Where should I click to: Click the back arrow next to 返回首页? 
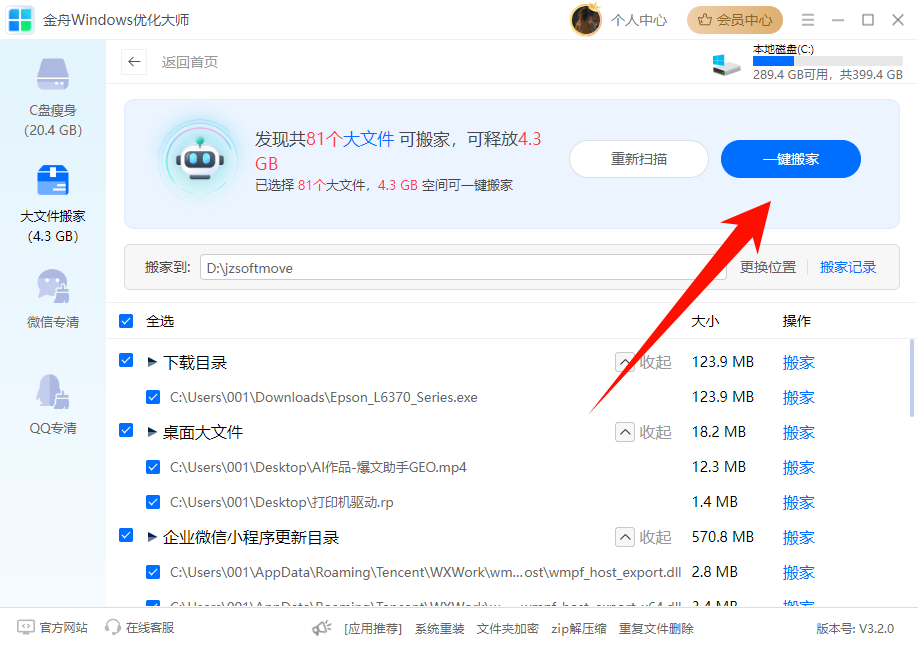click(134, 62)
